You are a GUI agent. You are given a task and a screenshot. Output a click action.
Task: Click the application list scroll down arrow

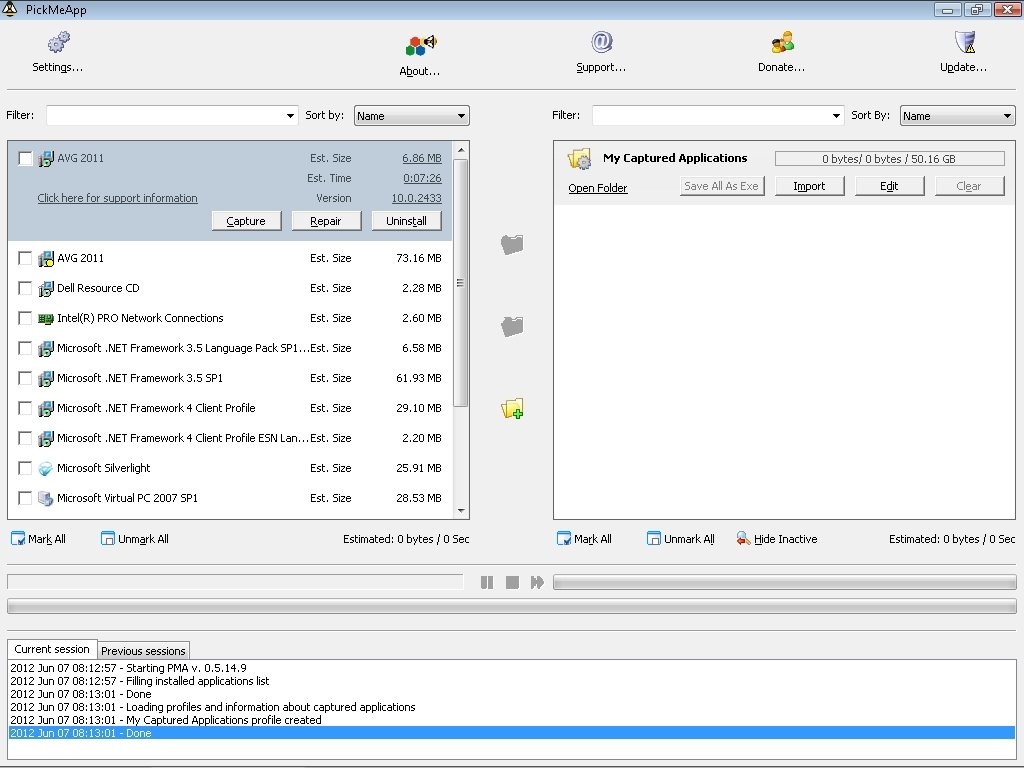[461, 511]
